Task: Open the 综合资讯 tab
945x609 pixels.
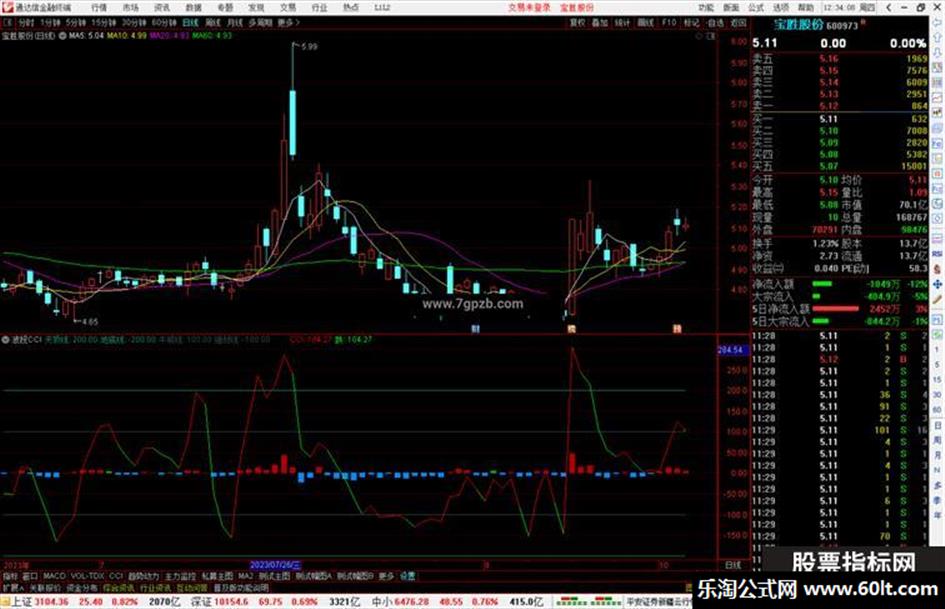Action: point(119,587)
